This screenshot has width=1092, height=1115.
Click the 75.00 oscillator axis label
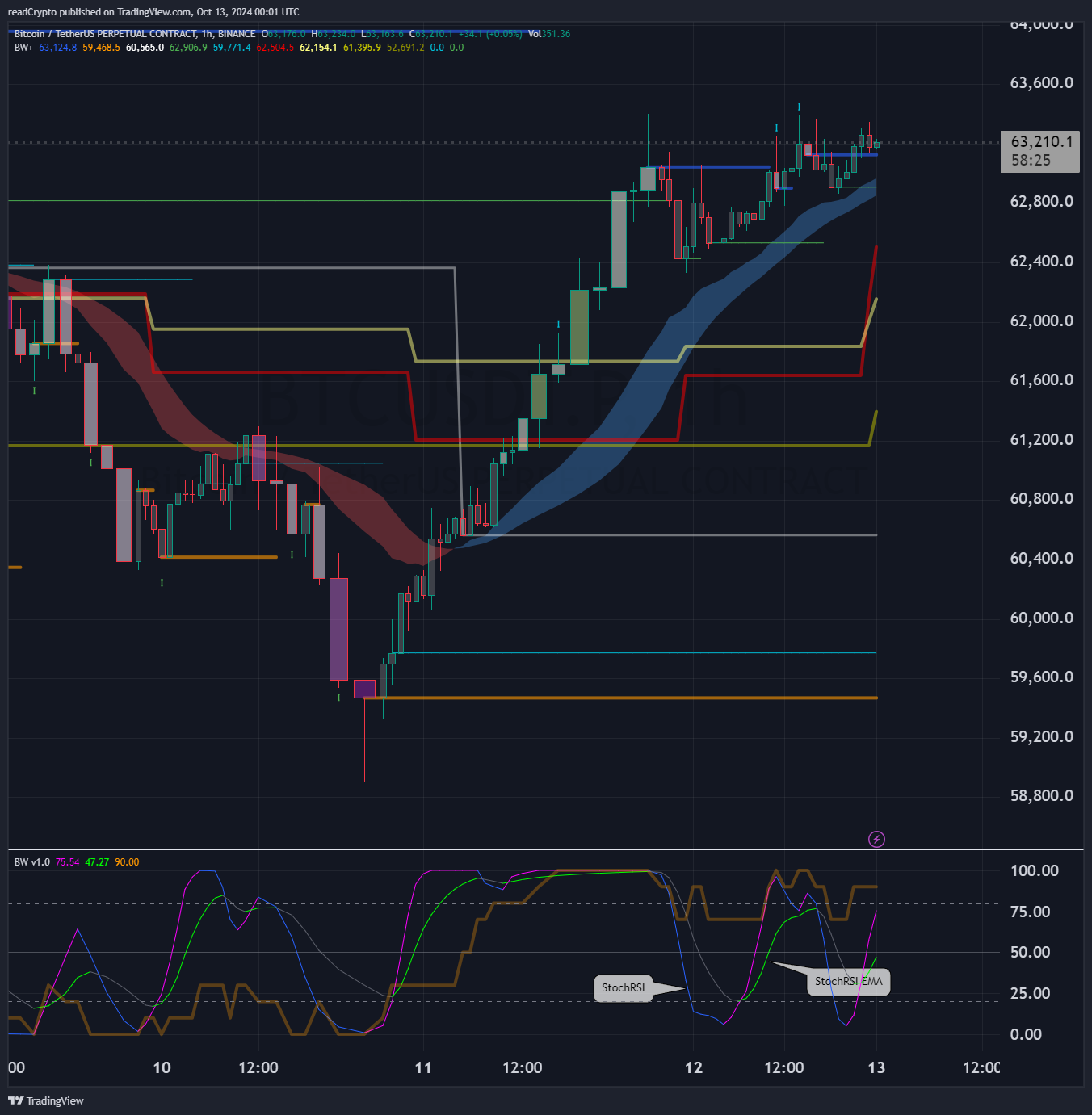1031,912
